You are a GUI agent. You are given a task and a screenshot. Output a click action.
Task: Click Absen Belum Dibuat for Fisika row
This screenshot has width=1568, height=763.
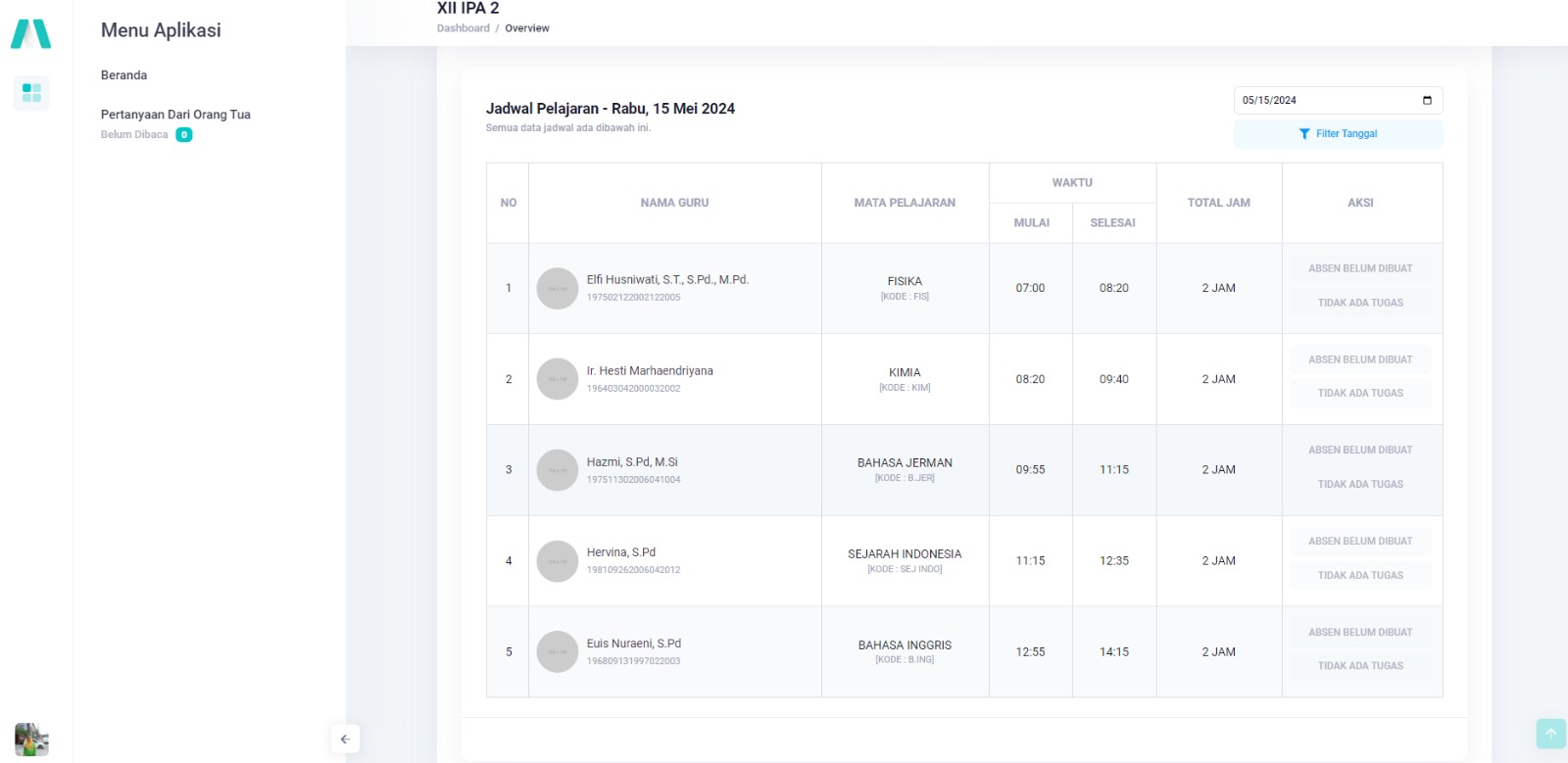1360,268
